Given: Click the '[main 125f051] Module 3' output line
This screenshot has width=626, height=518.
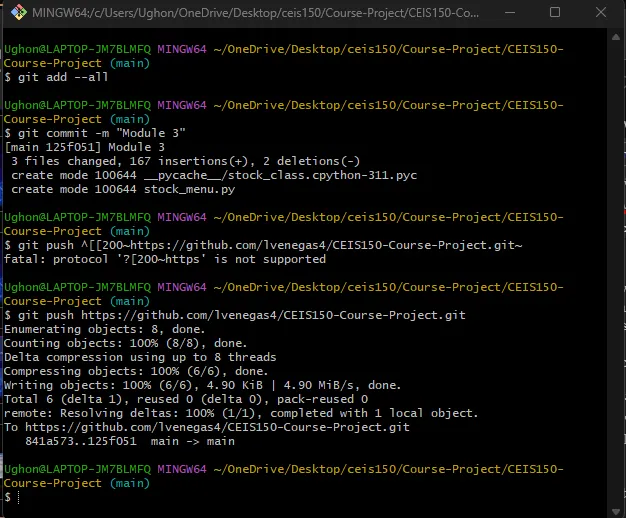Looking at the screenshot, I should point(84,147).
